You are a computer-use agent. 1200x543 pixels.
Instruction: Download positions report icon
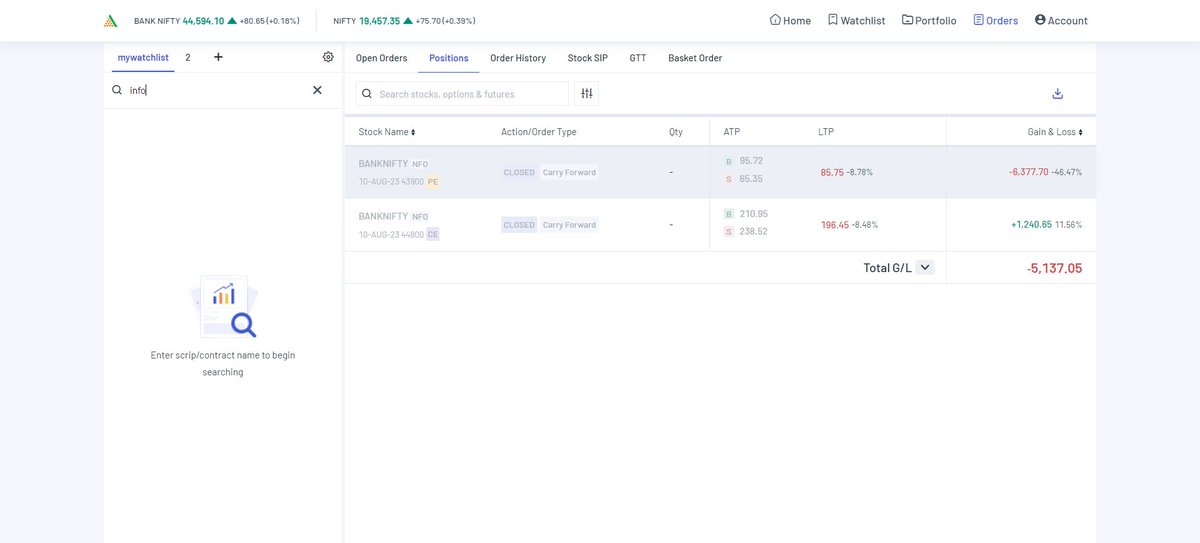(1057, 94)
